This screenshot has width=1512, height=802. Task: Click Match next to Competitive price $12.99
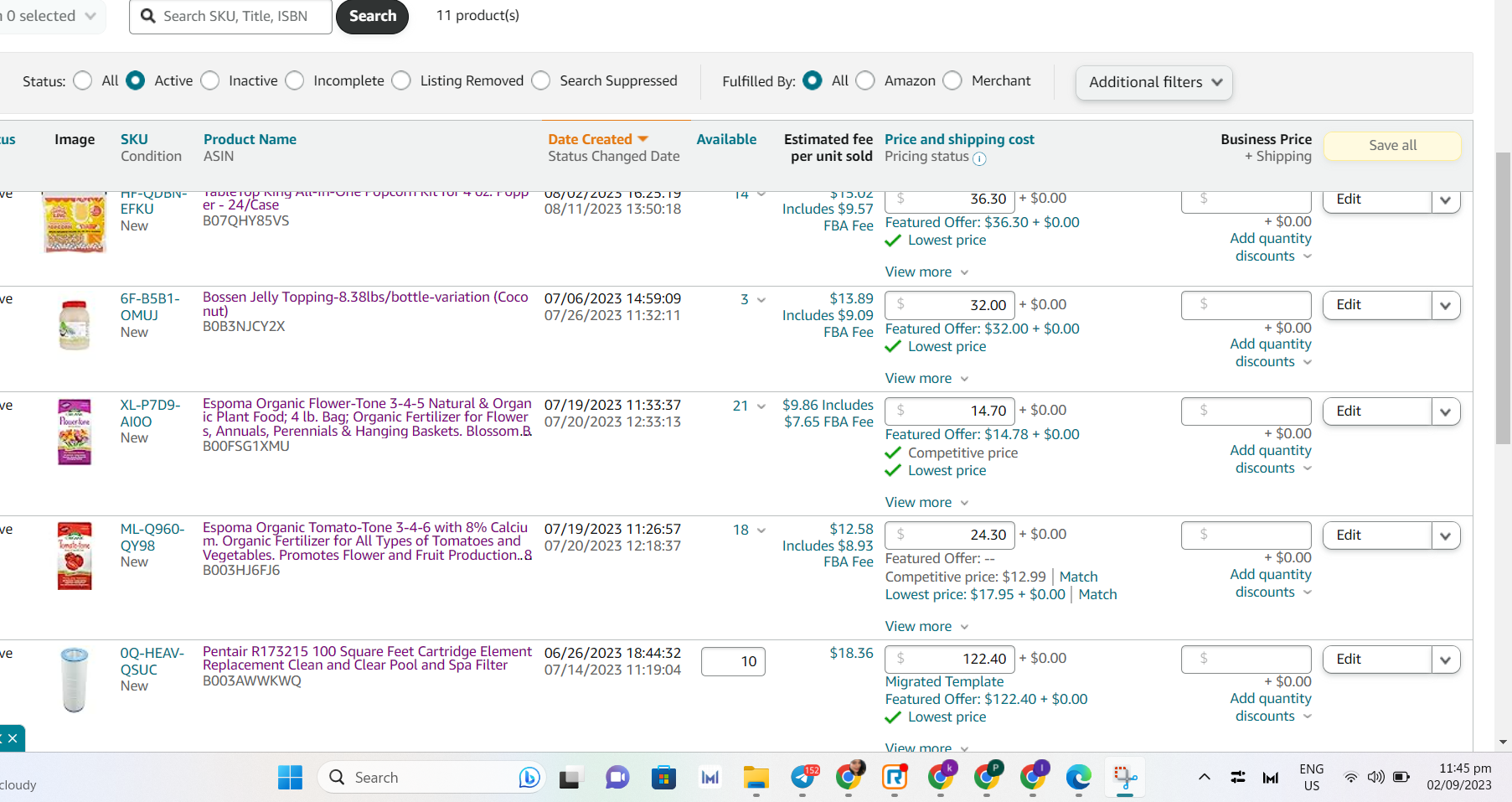point(1078,577)
